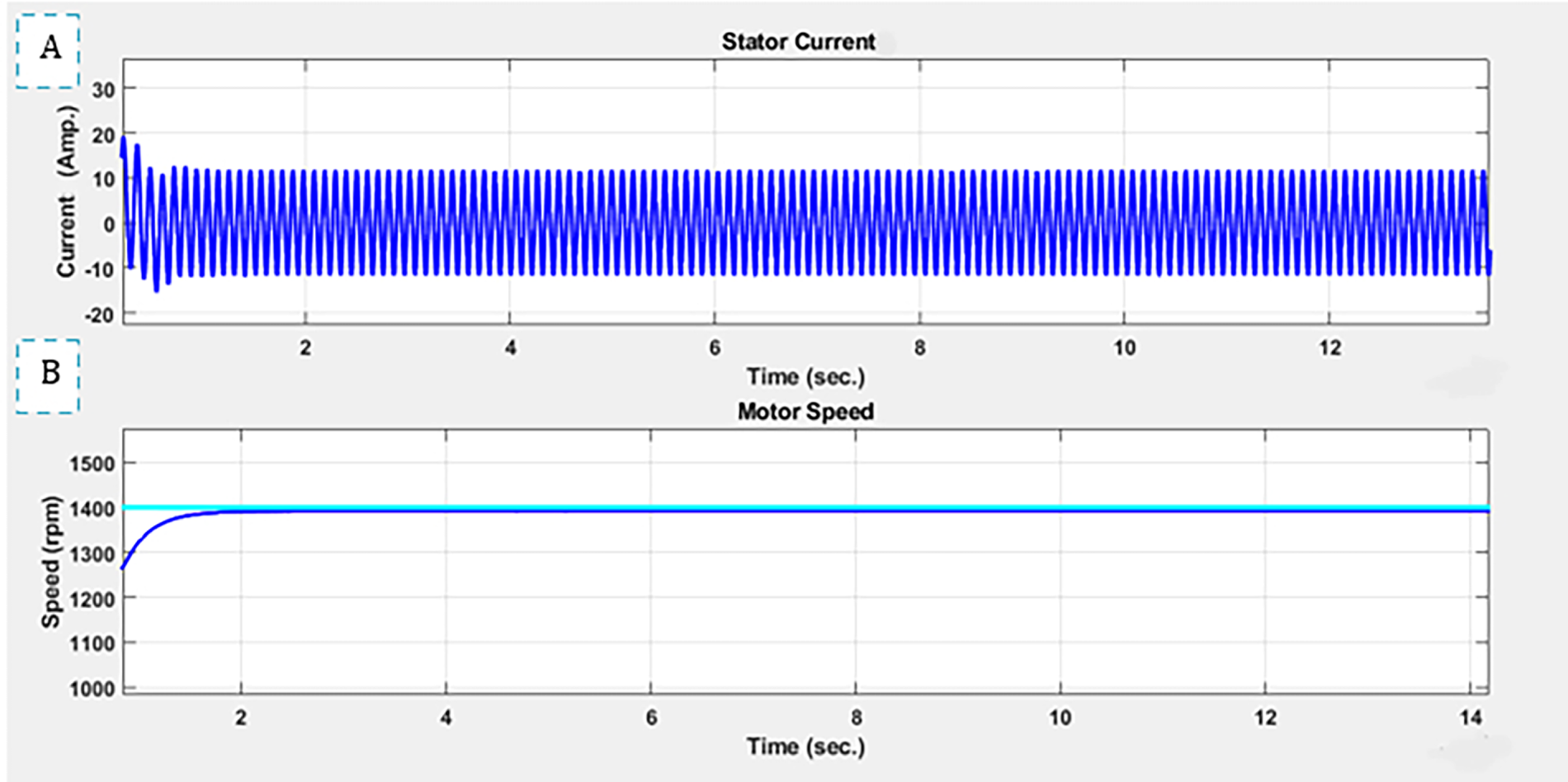Click the Speed (rpm) y-axis label
The width and height of the screenshot is (1568, 782).
coord(51,562)
